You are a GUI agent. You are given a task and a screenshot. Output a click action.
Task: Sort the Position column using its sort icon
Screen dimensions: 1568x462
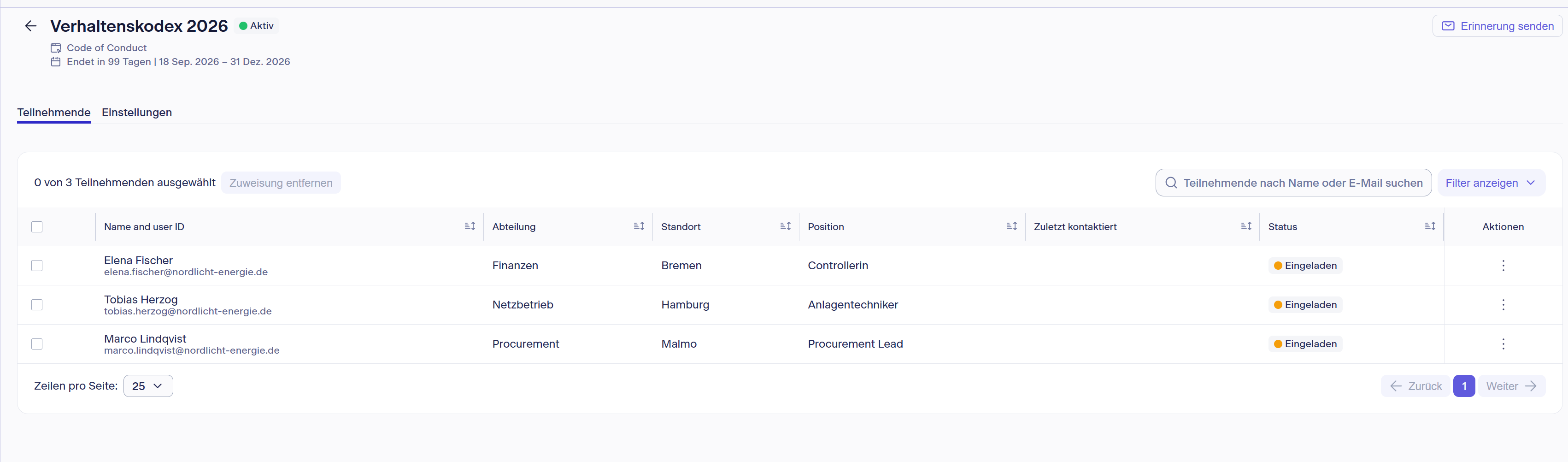click(x=1012, y=226)
